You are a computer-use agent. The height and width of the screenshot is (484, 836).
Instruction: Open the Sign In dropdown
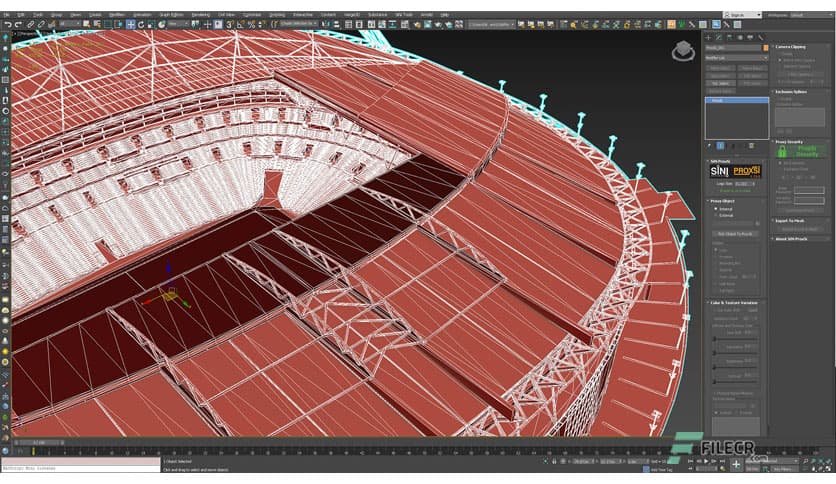tap(743, 15)
